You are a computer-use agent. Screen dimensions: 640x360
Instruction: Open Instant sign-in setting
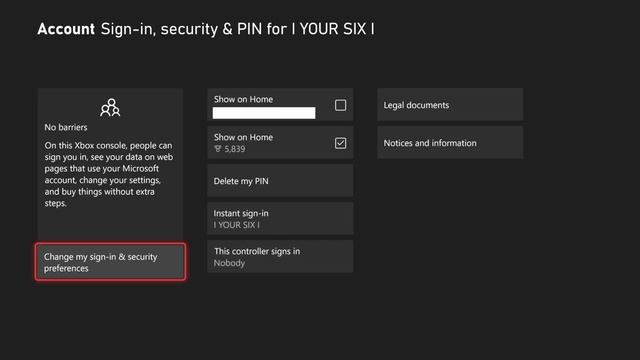[x=280, y=219]
